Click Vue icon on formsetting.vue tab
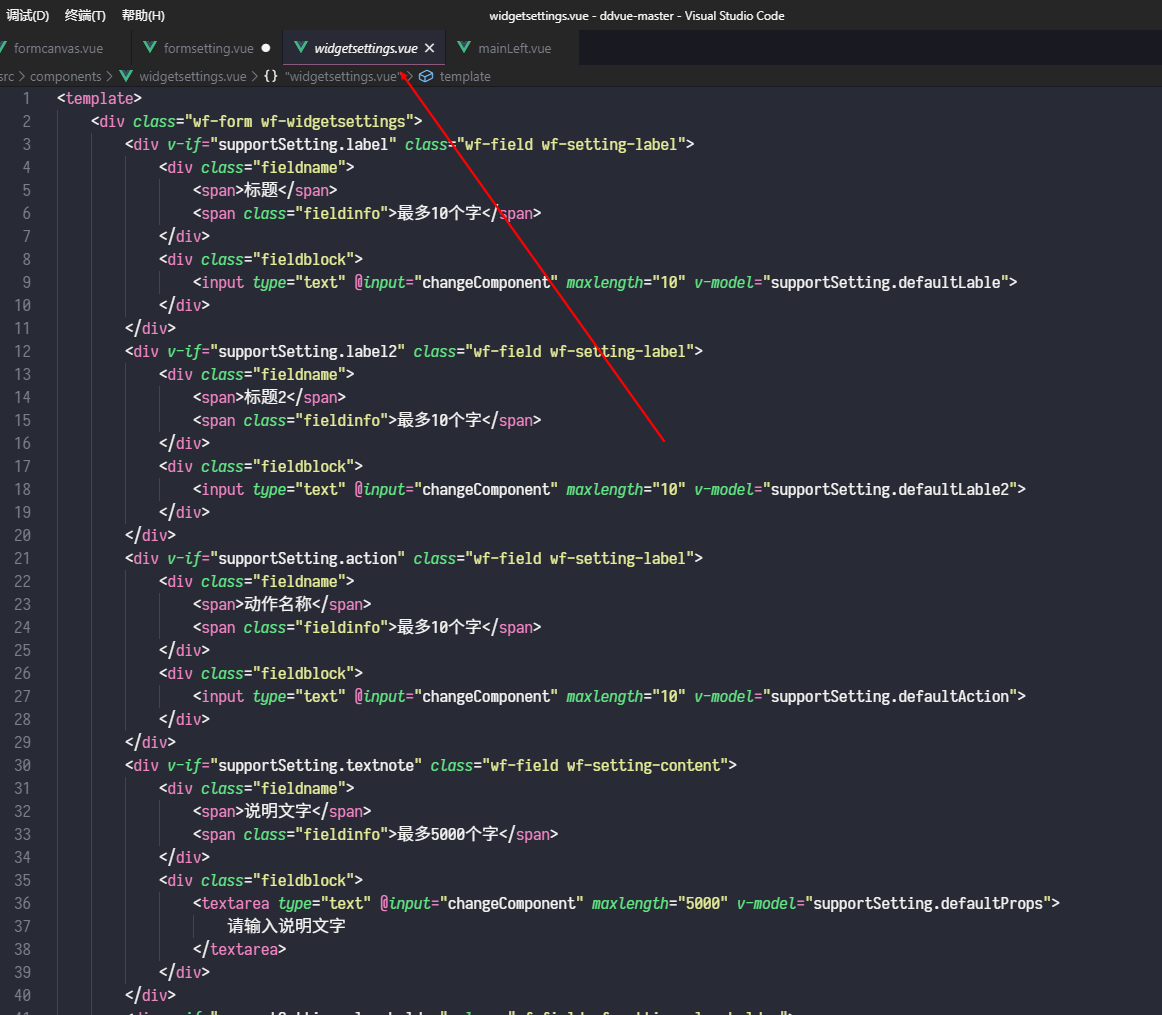This screenshot has height=1015, width=1162. click(150, 47)
